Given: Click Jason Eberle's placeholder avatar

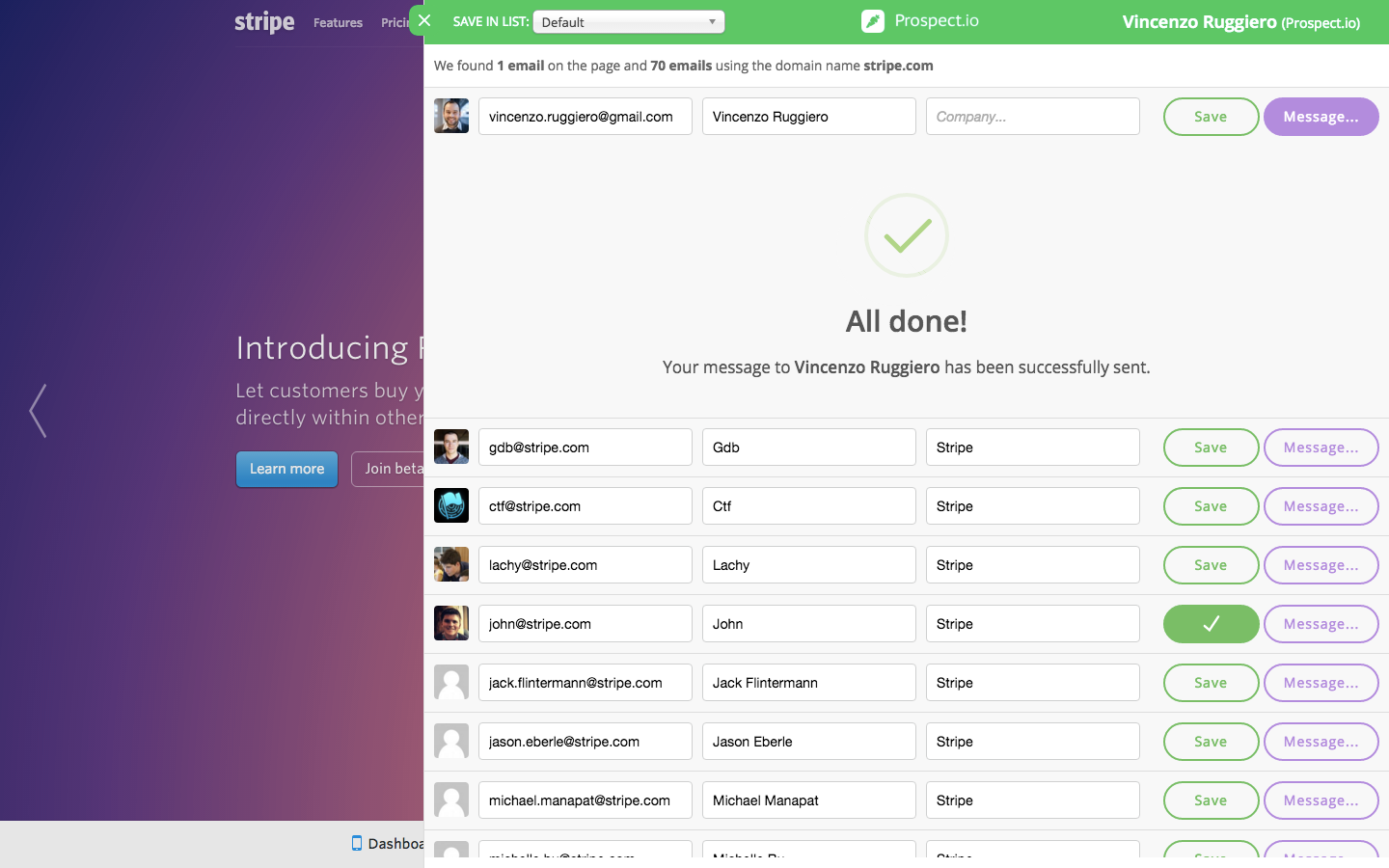Looking at the screenshot, I should (451, 741).
